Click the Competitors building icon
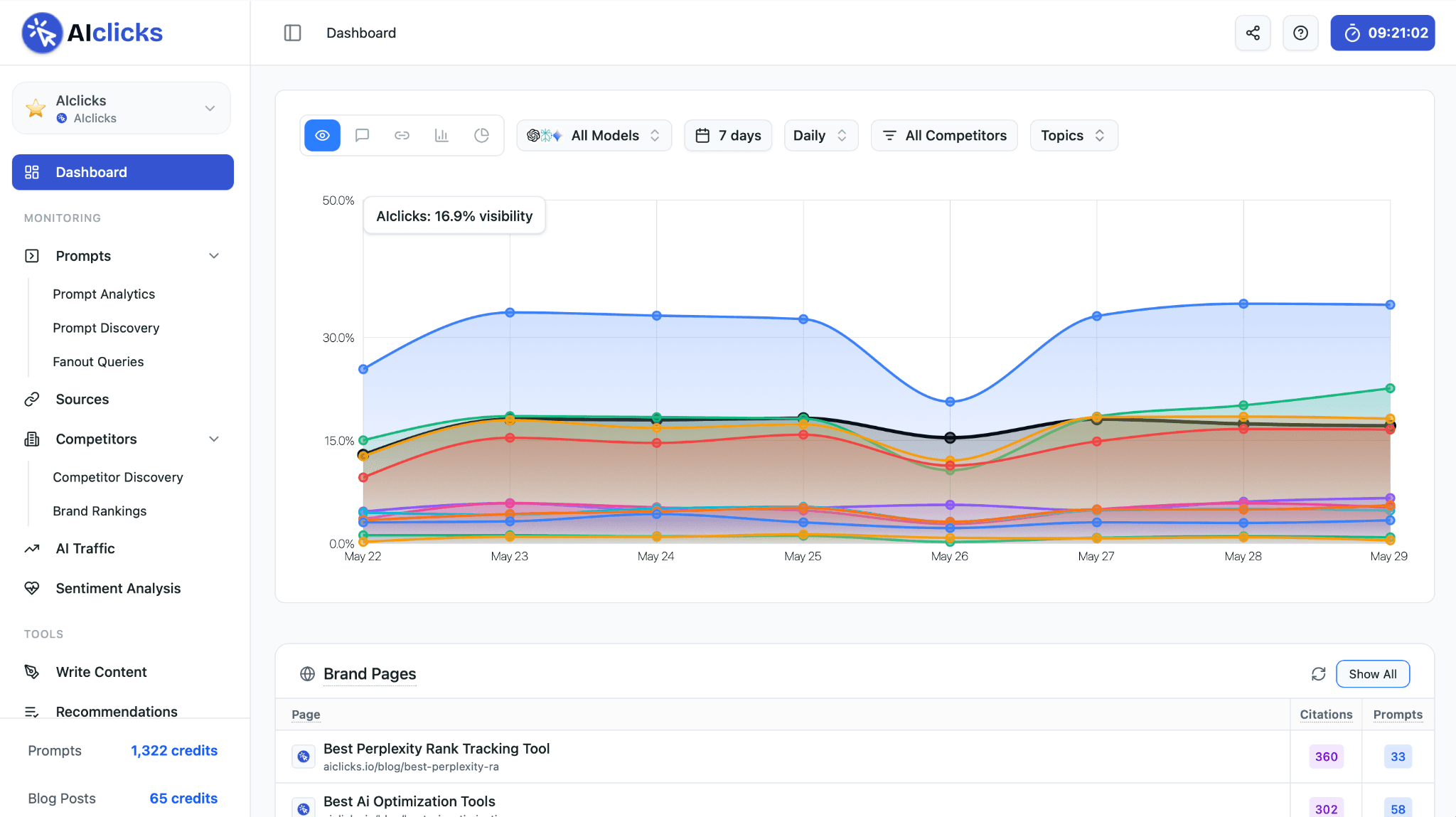 click(x=32, y=439)
